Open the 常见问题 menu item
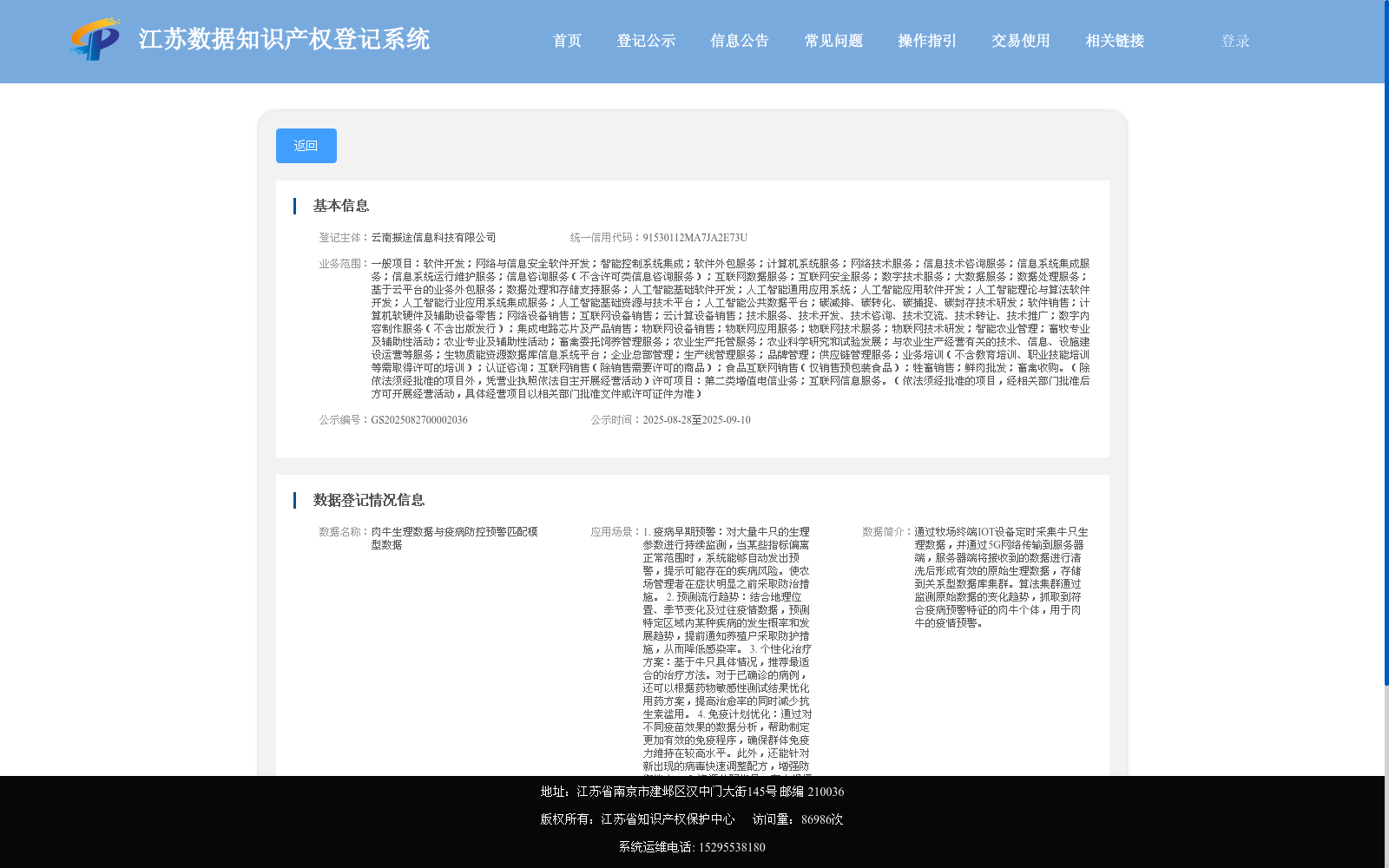 [833, 41]
